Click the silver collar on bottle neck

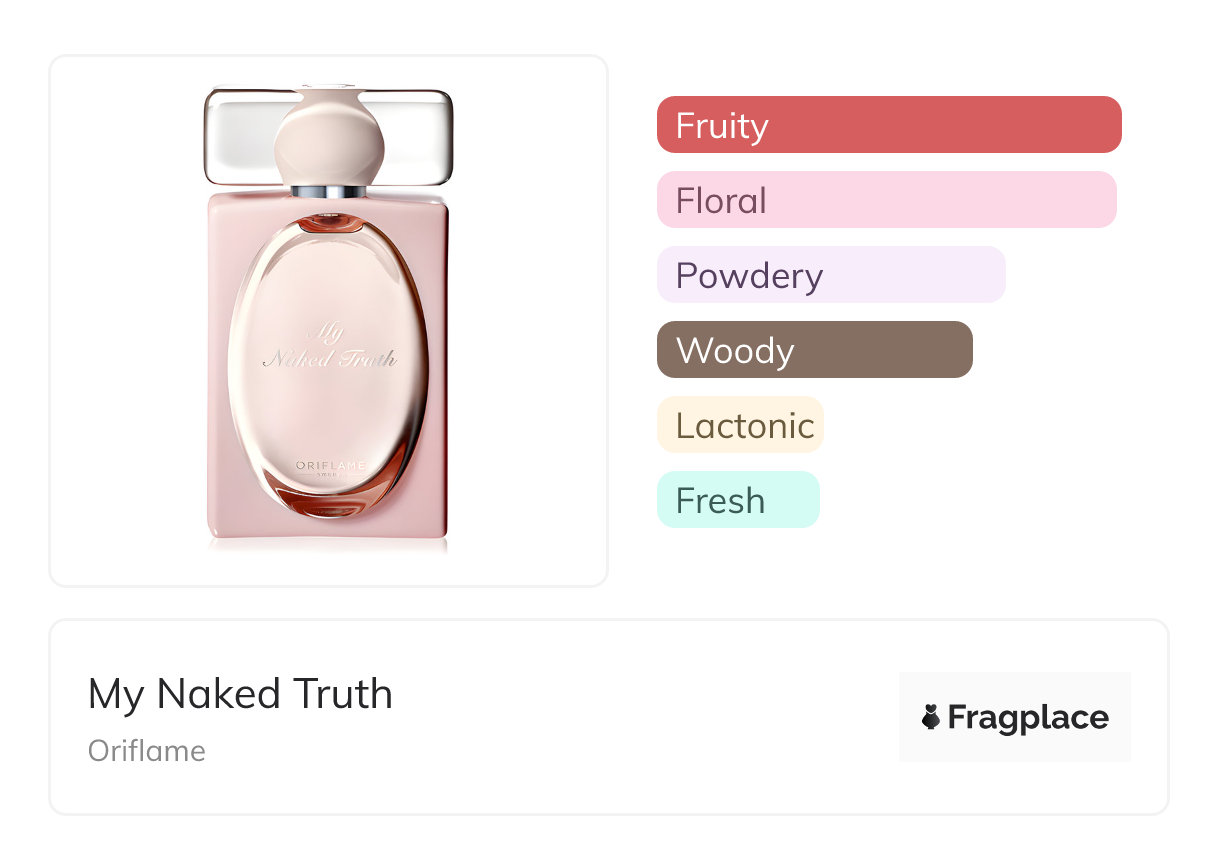329,189
